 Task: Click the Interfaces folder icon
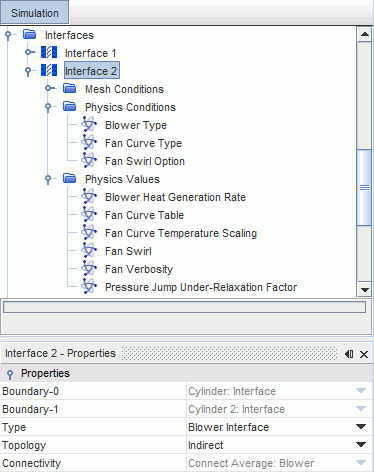tap(30, 34)
